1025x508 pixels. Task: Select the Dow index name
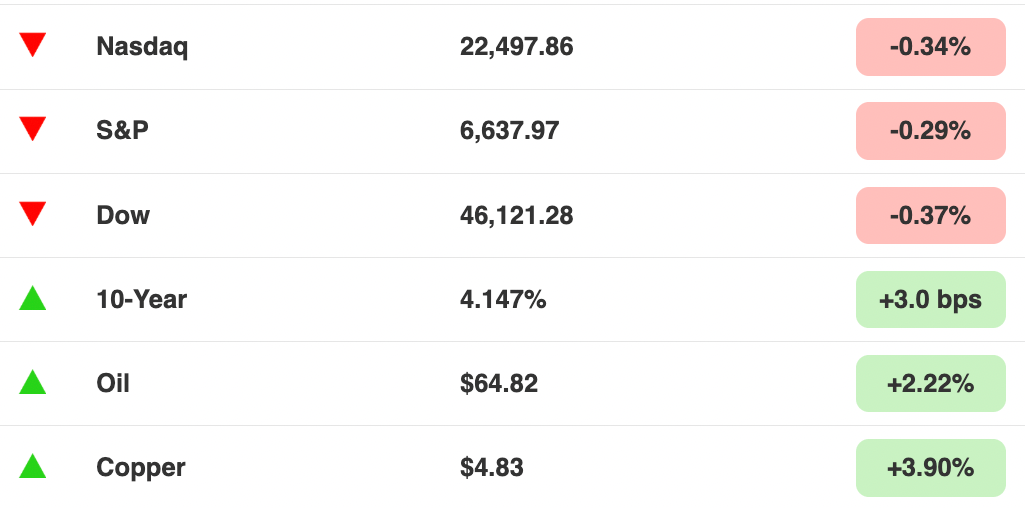(x=123, y=215)
